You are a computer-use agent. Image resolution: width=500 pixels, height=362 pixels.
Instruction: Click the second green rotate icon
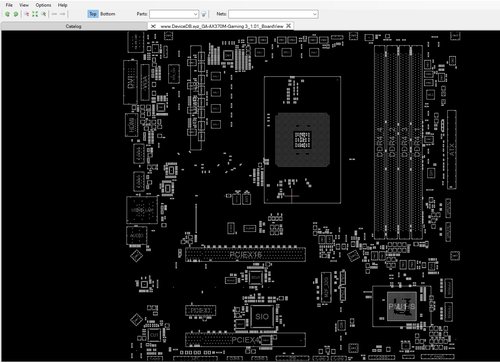tap(16, 14)
